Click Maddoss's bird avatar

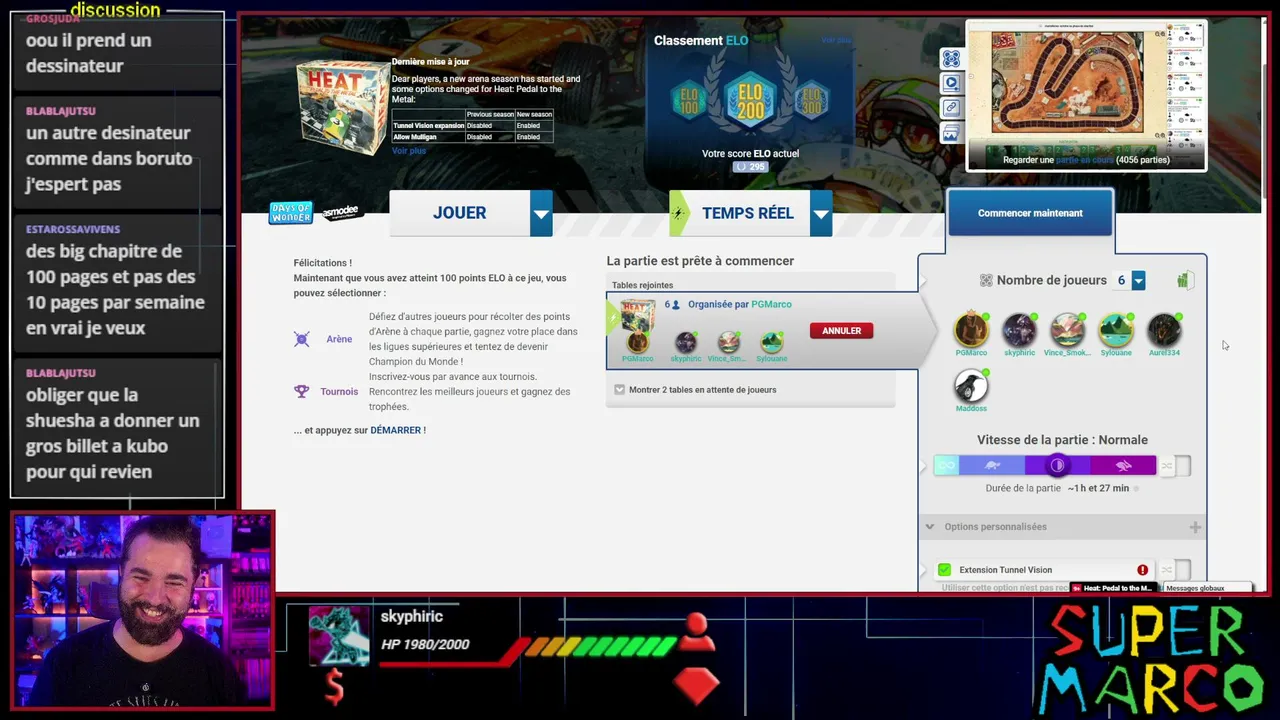(x=970, y=386)
